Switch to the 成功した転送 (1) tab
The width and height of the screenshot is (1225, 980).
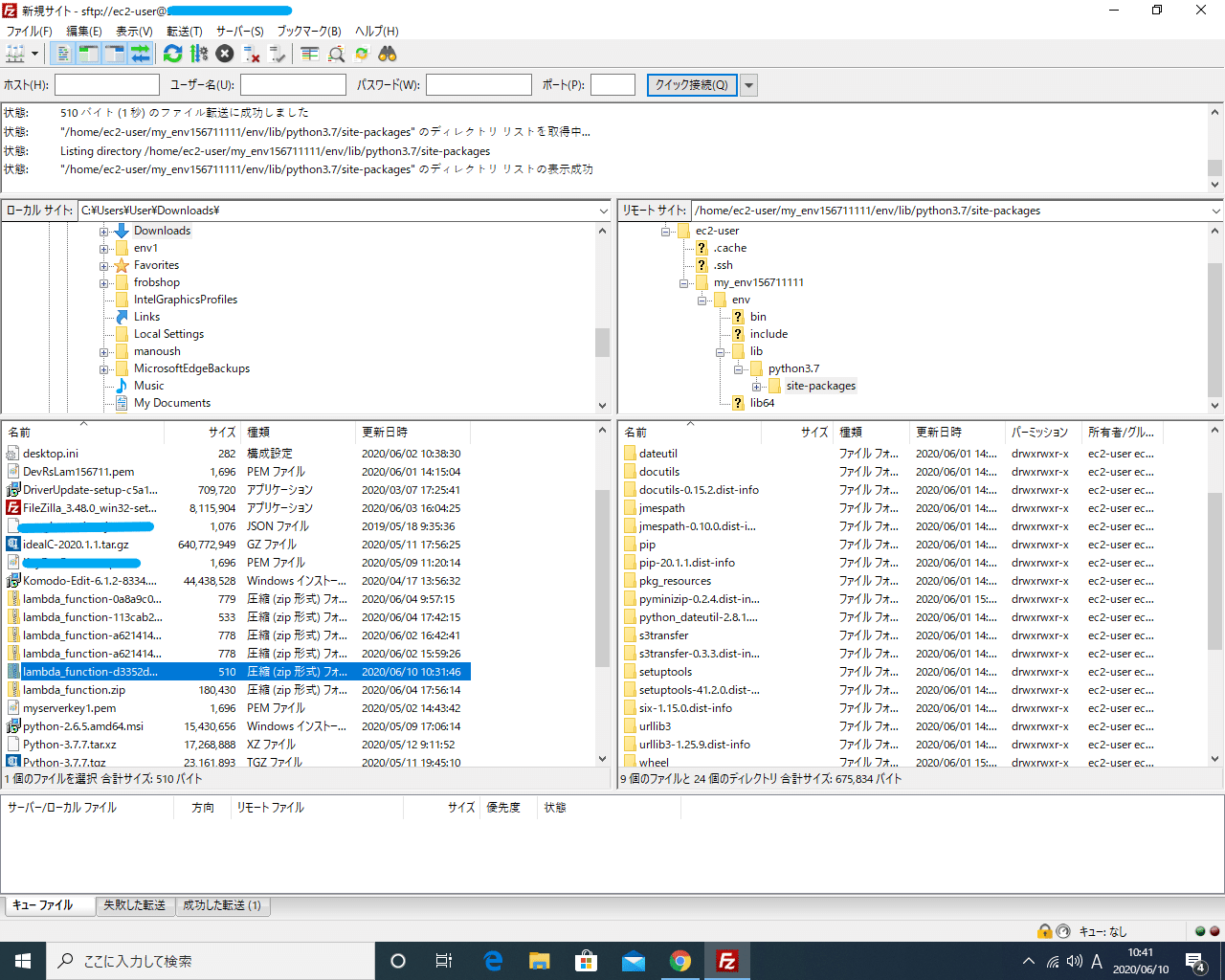coord(222,905)
